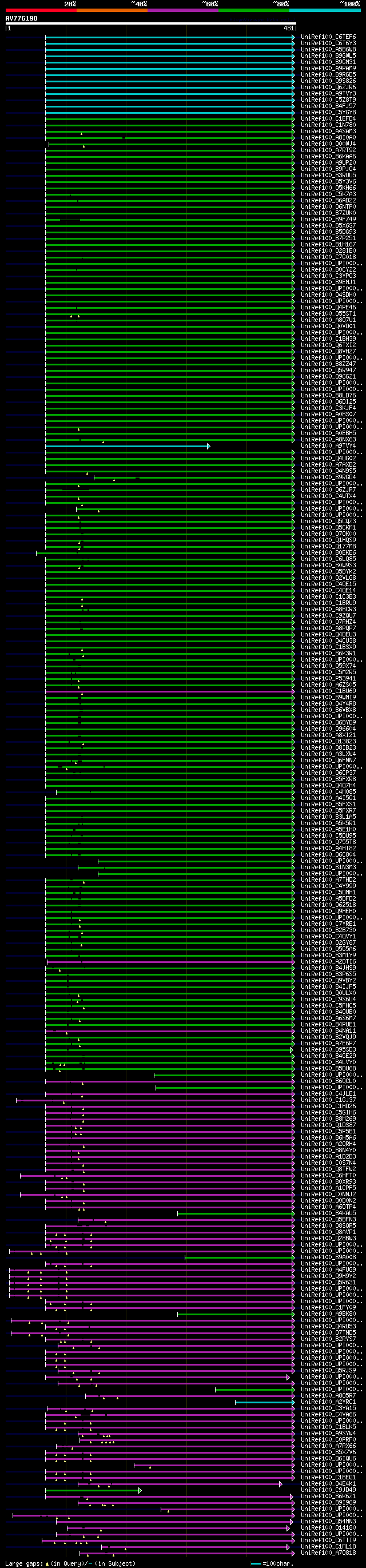Viewport: 366px width, 1568px height.
Task: Select the UniRef100_B7P251 label
Action: click(x=328, y=238)
